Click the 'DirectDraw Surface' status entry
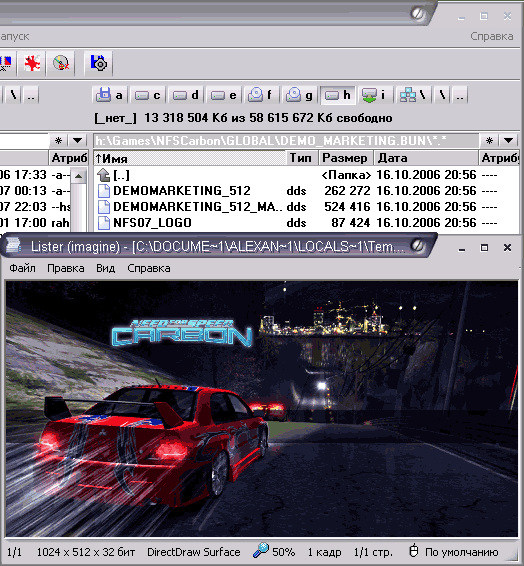The width and height of the screenshot is (524, 566). tap(193, 552)
